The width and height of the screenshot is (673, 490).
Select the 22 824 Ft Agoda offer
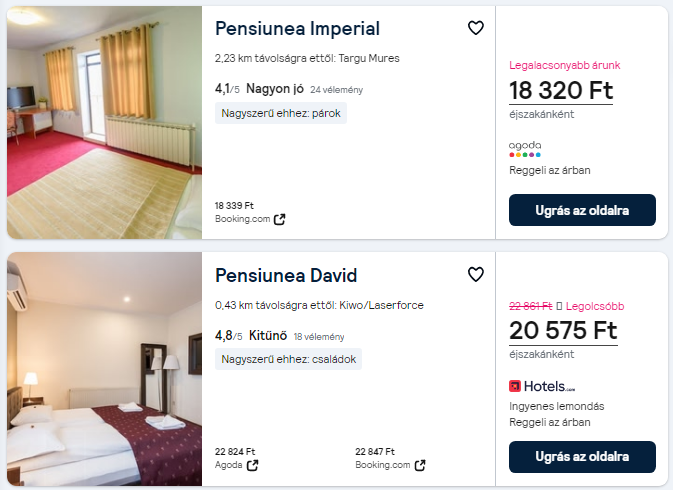pos(237,458)
